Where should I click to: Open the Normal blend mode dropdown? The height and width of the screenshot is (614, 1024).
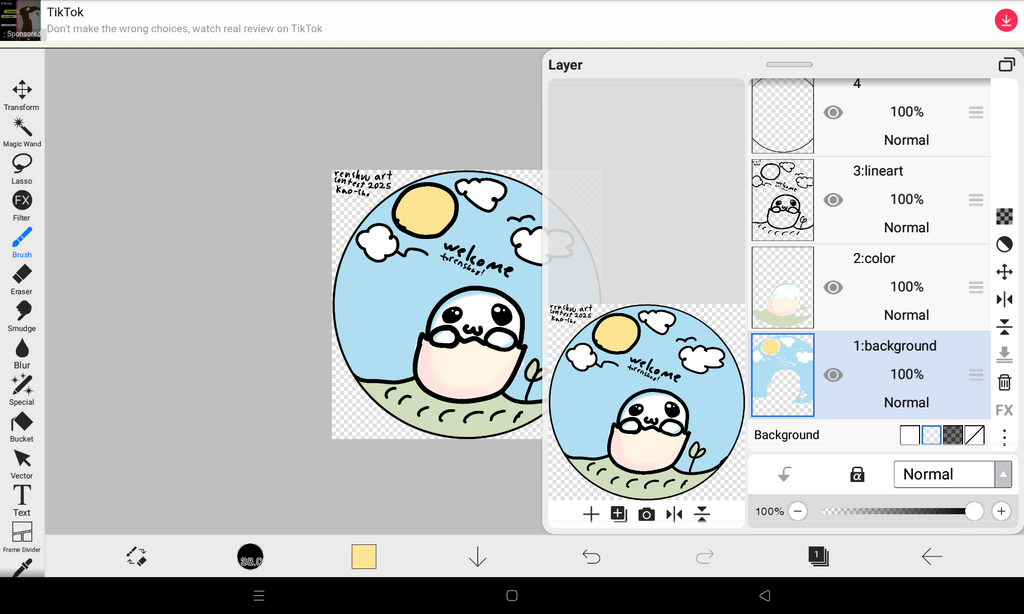(x=952, y=475)
